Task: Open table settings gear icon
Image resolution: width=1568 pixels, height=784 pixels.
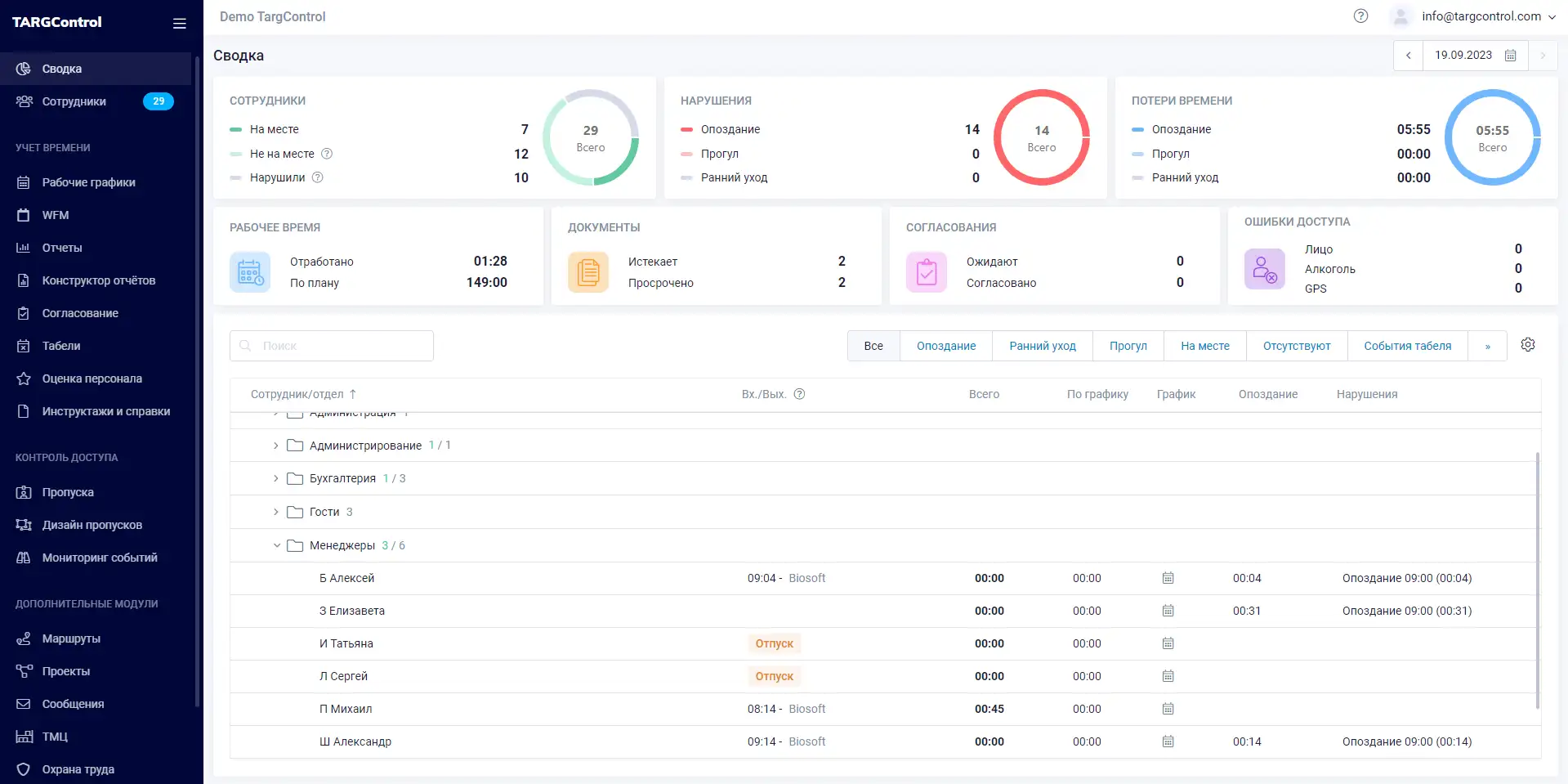Action: point(1528,345)
